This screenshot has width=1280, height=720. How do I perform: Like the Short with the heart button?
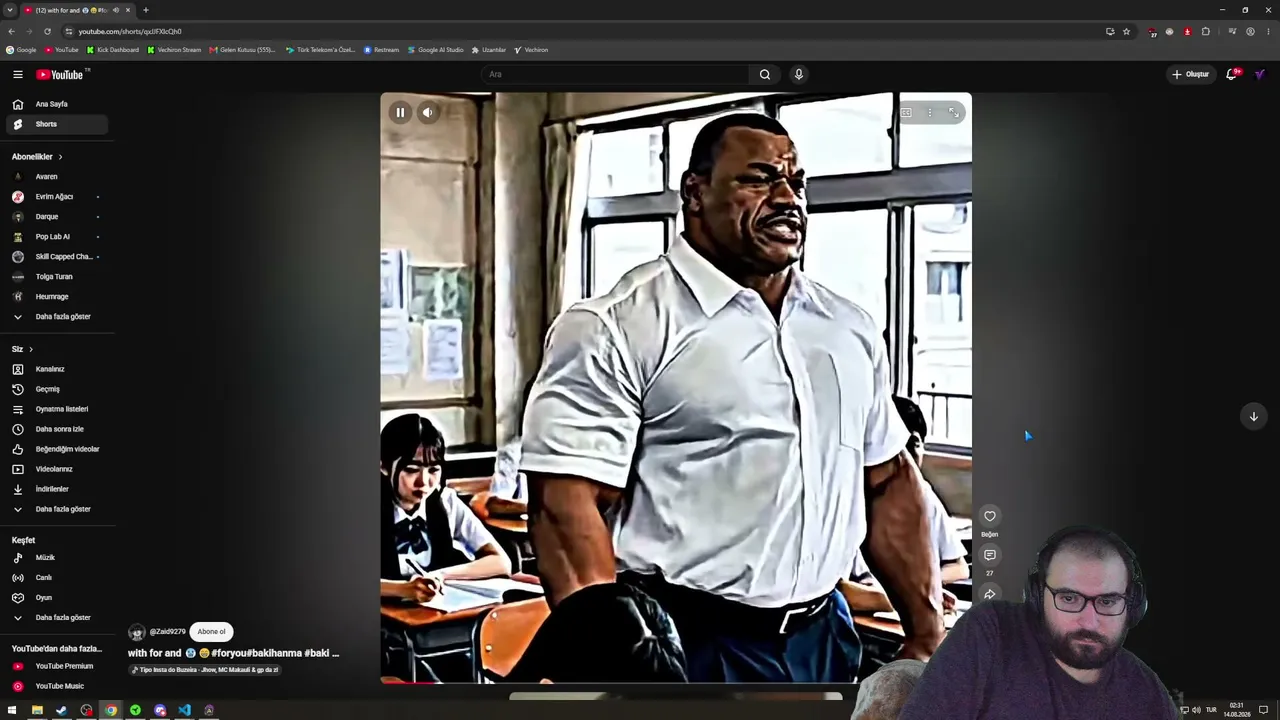tap(990, 516)
